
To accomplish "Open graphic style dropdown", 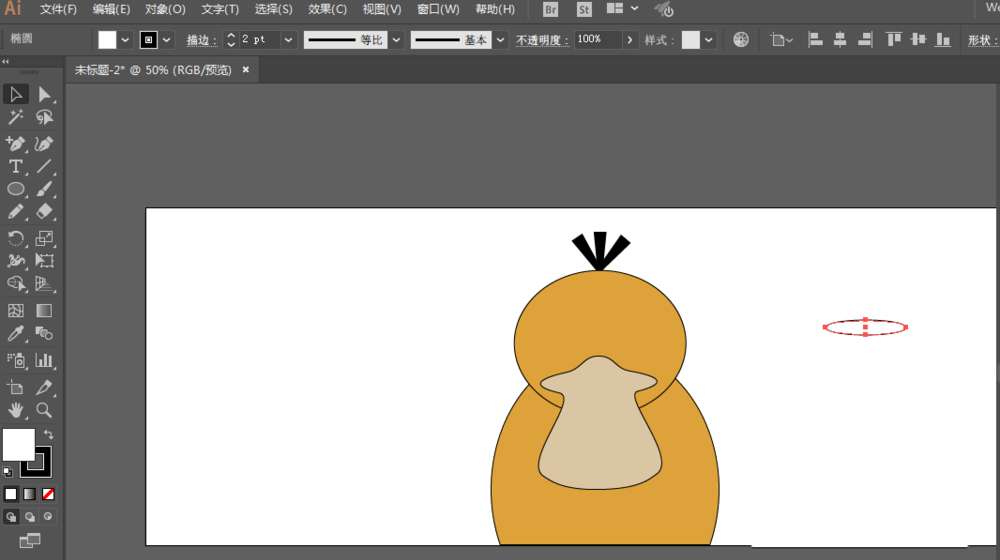I will point(709,40).
